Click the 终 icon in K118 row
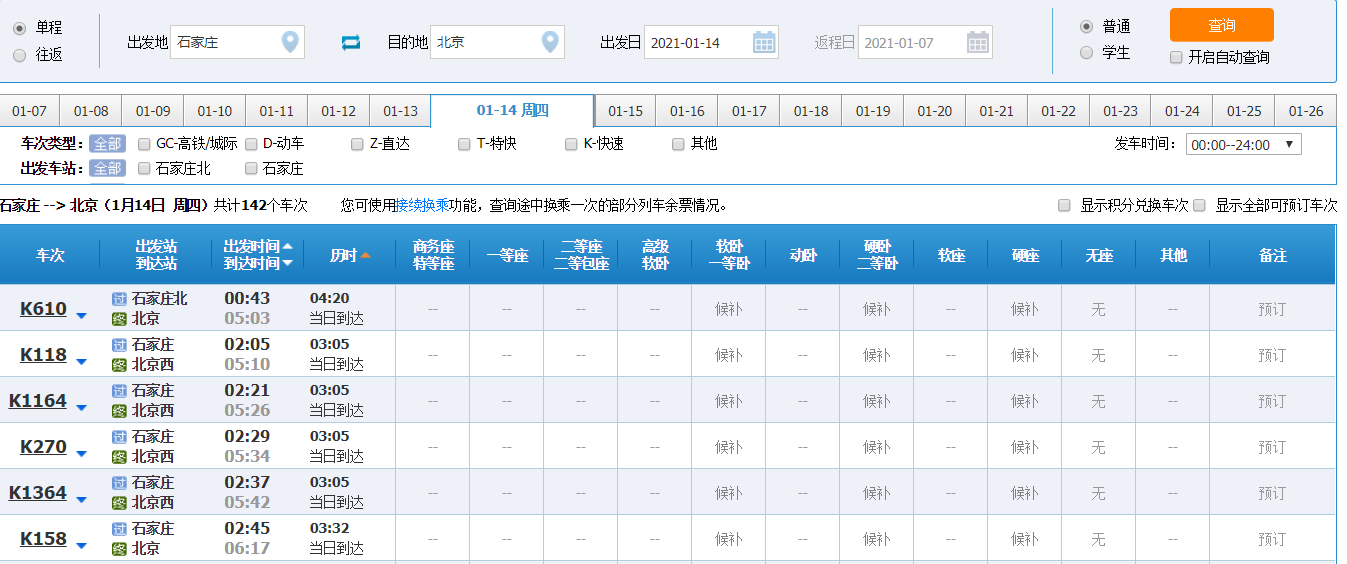The height and width of the screenshot is (564, 1347). pyautogui.click(x=119, y=365)
